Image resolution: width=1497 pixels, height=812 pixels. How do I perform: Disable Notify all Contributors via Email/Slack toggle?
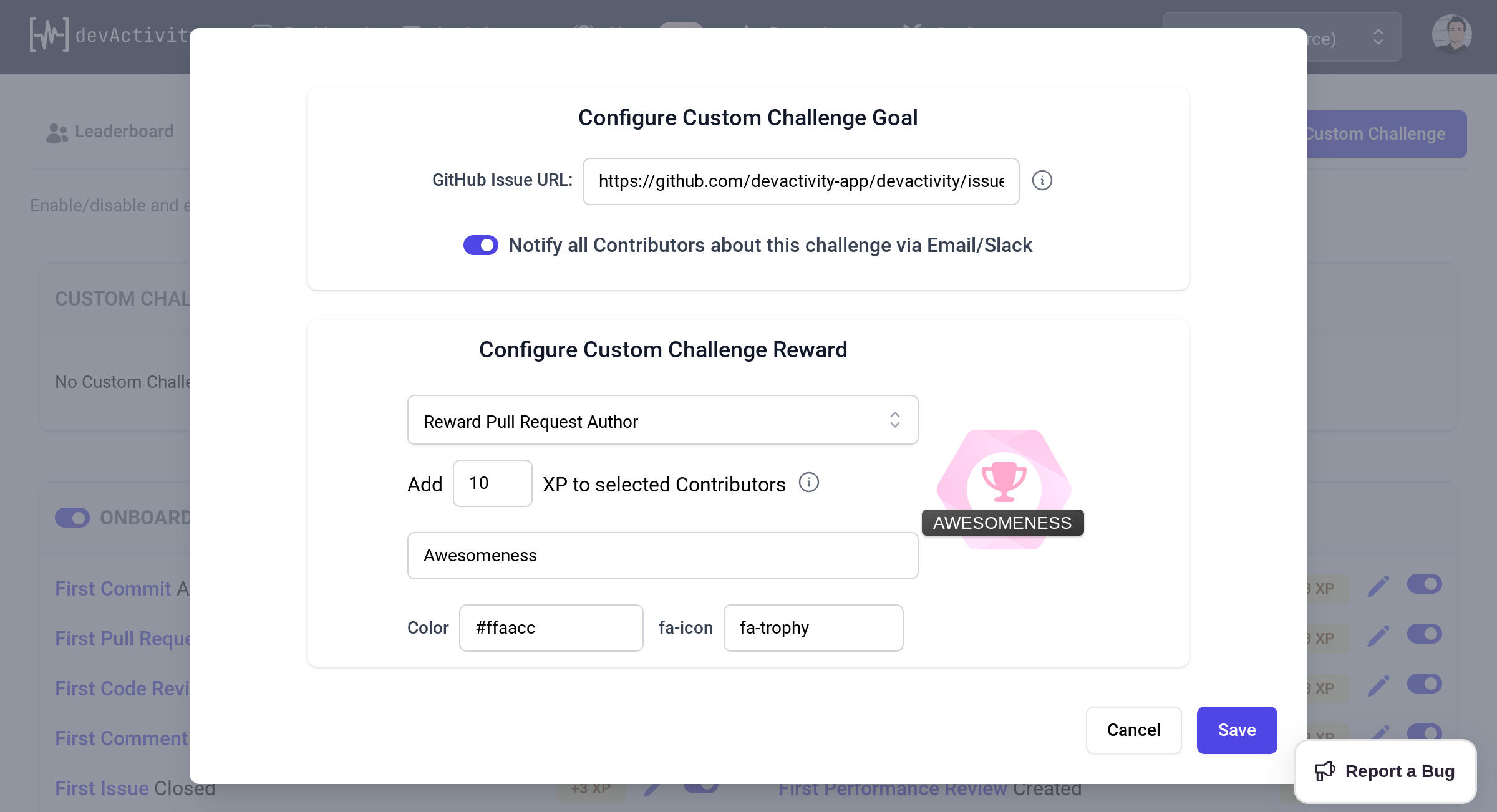(x=480, y=245)
